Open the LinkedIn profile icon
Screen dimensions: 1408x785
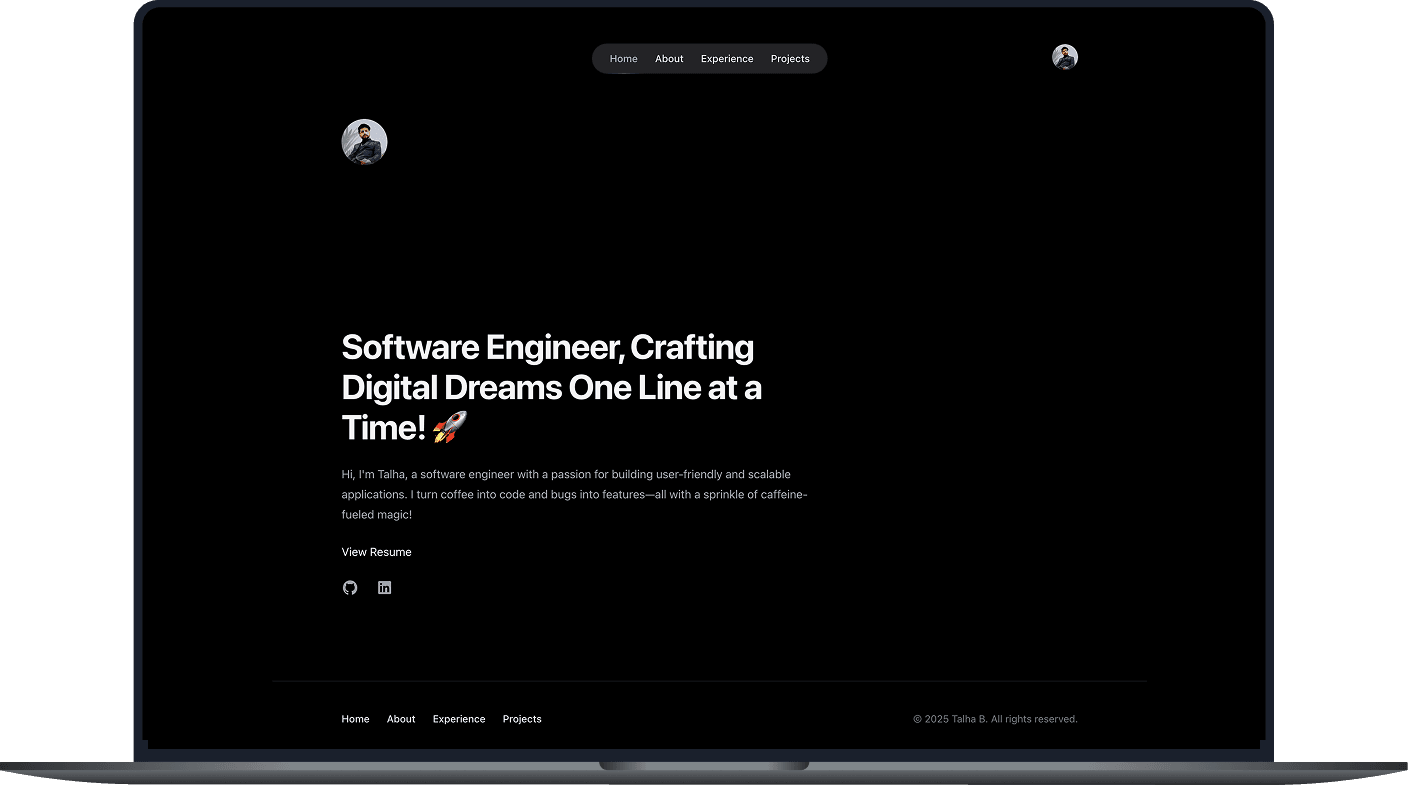tap(384, 587)
